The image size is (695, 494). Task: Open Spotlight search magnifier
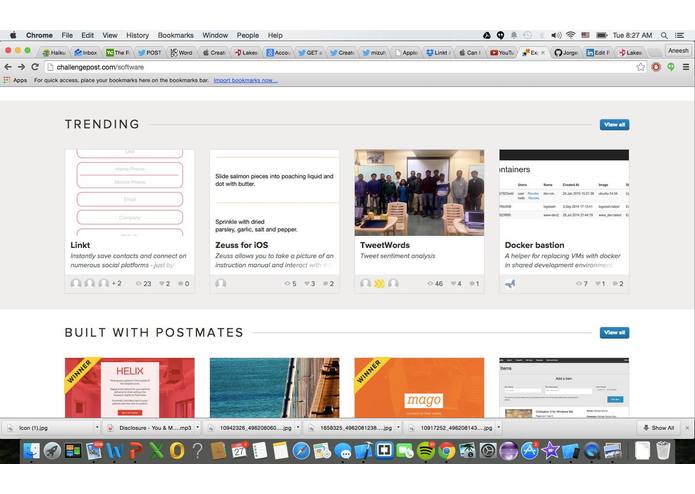coord(664,35)
